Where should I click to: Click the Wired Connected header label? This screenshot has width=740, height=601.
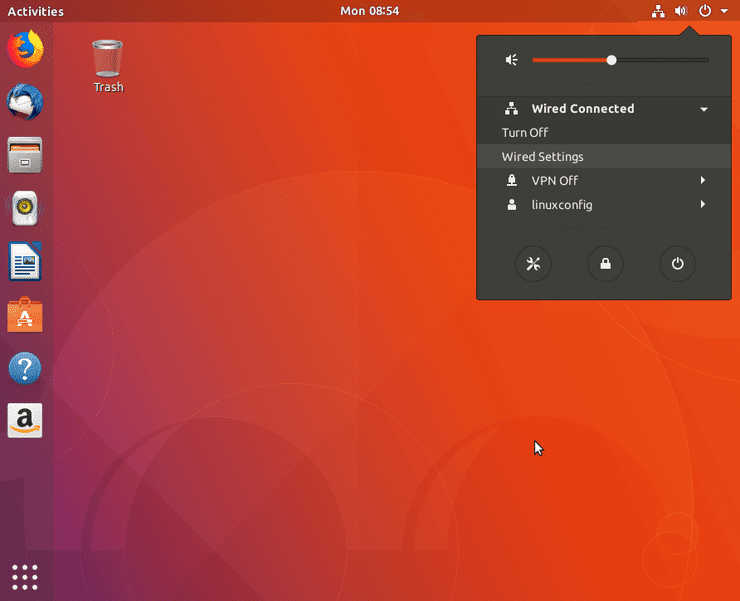point(583,109)
